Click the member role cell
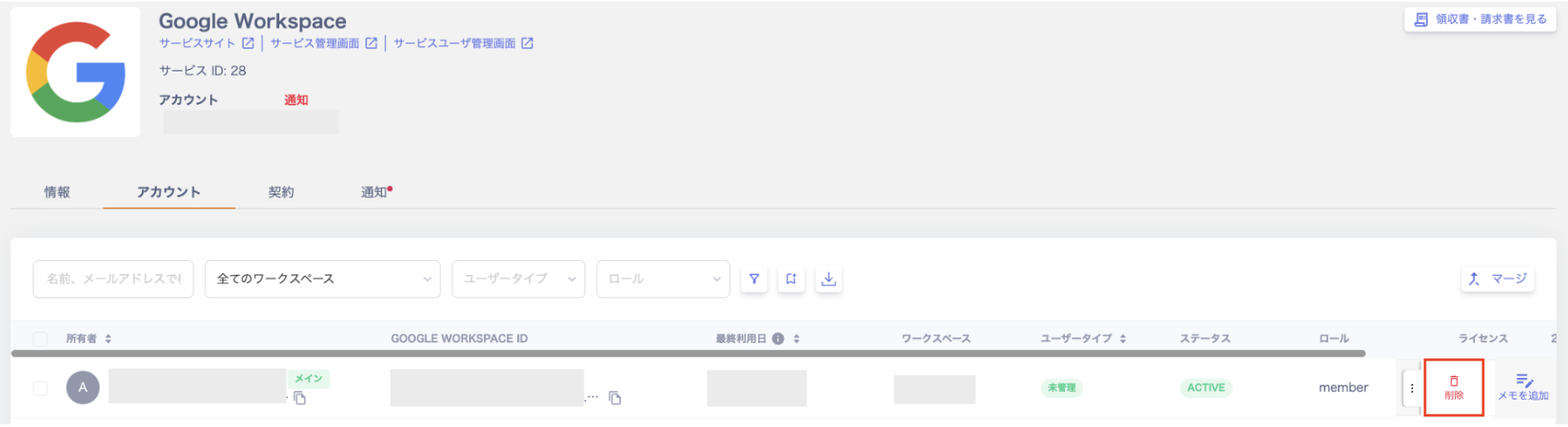This screenshot has height=427, width=1568. (x=1344, y=388)
